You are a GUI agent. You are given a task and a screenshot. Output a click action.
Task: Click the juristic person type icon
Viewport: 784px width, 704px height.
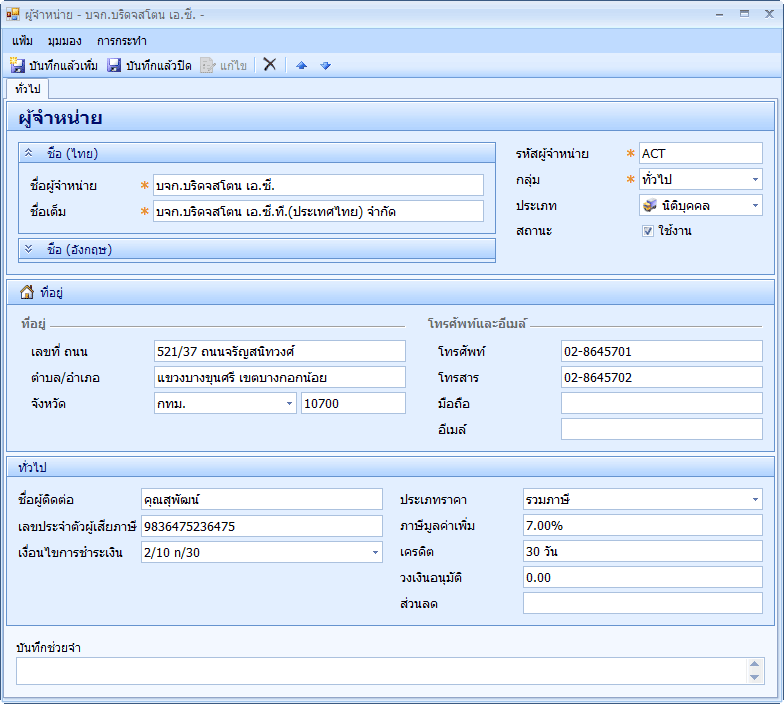(x=649, y=205)
